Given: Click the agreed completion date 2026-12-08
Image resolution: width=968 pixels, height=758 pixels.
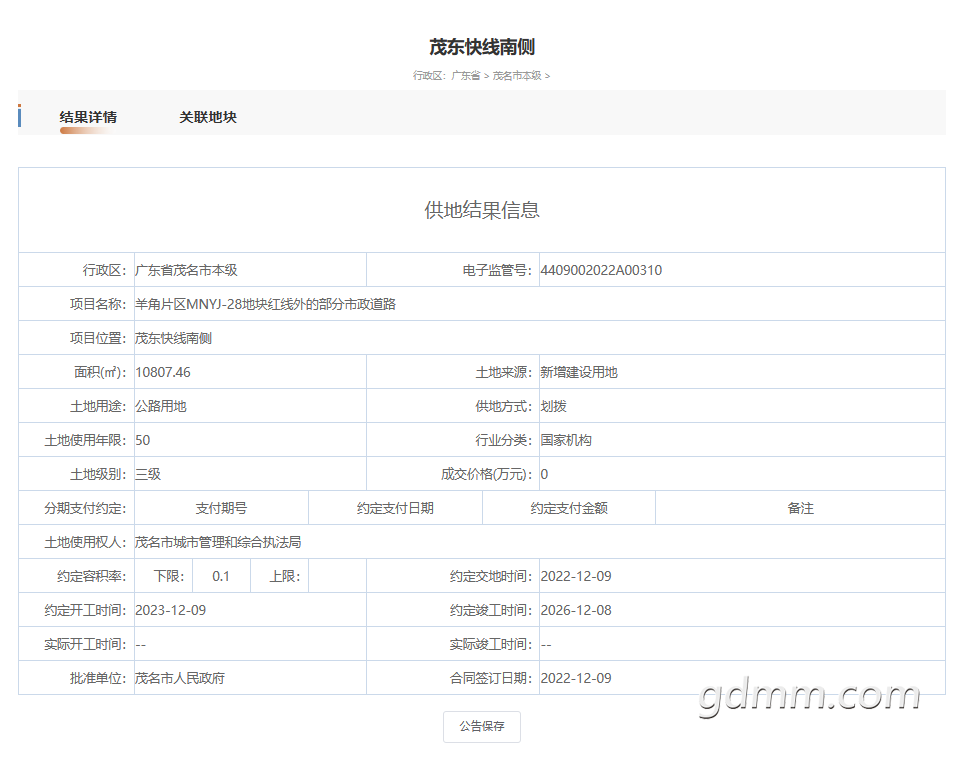Looking at the screenshot, I should [576, 610].
